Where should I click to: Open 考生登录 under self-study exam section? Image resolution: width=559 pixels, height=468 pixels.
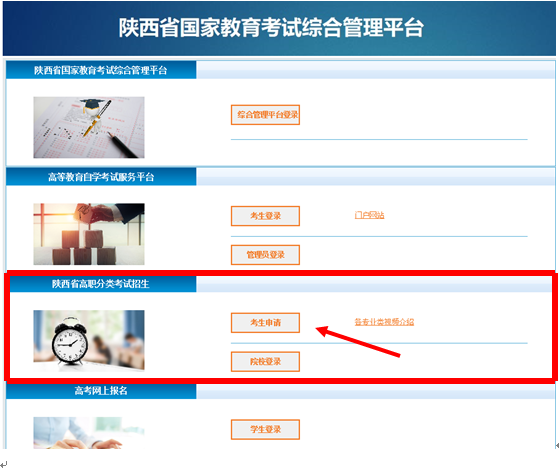(x=265, y=216)
